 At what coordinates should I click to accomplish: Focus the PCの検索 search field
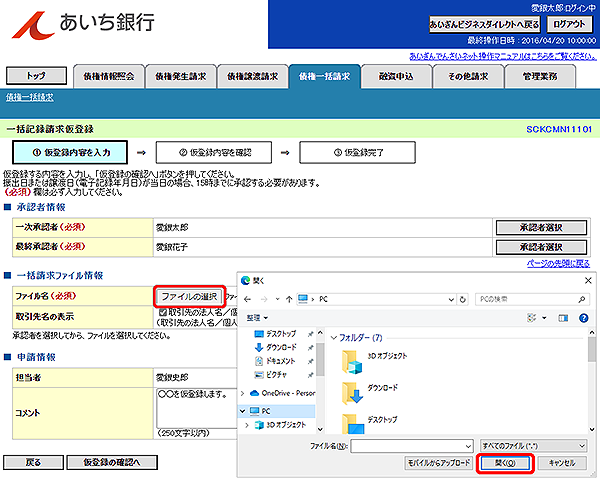pyautogui.click(x=526, y=299)
